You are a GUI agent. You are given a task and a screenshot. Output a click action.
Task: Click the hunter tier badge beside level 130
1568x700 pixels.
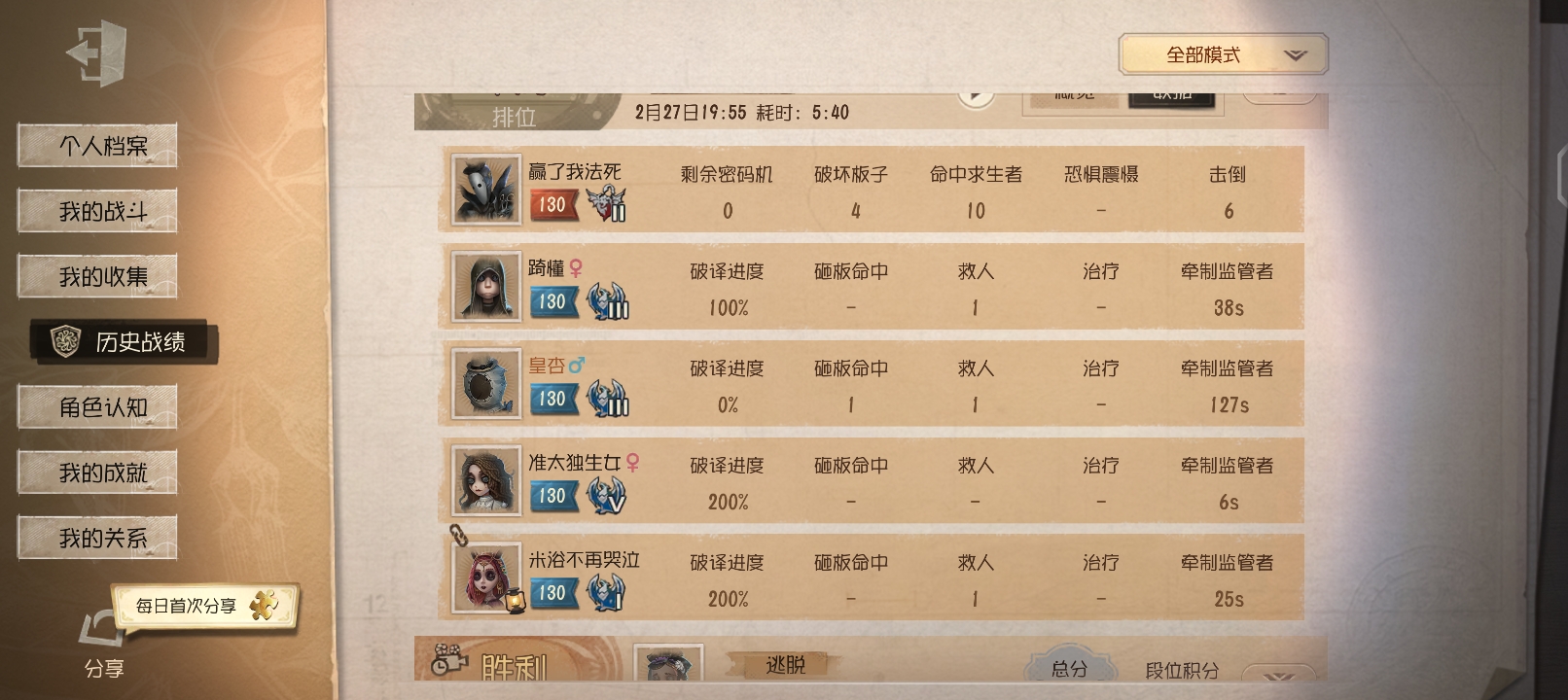tap(607, 203)
